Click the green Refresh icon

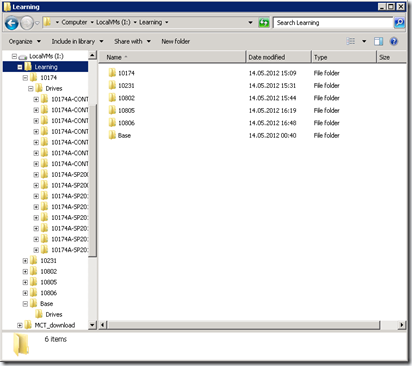click(264, 23)
